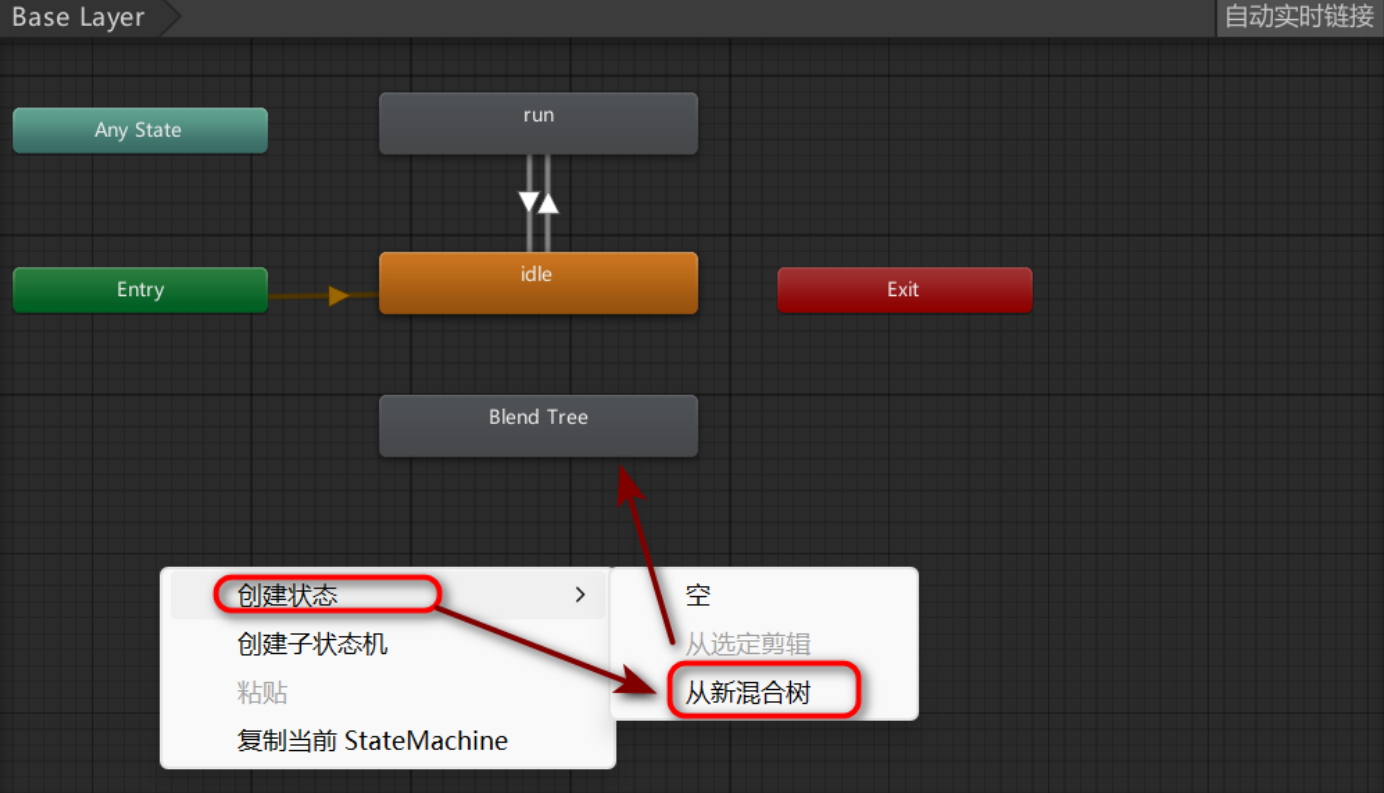Screen dimensions: 1384x793
Task: Click the run-to-idle transition arrow
Action: [529, 202]
